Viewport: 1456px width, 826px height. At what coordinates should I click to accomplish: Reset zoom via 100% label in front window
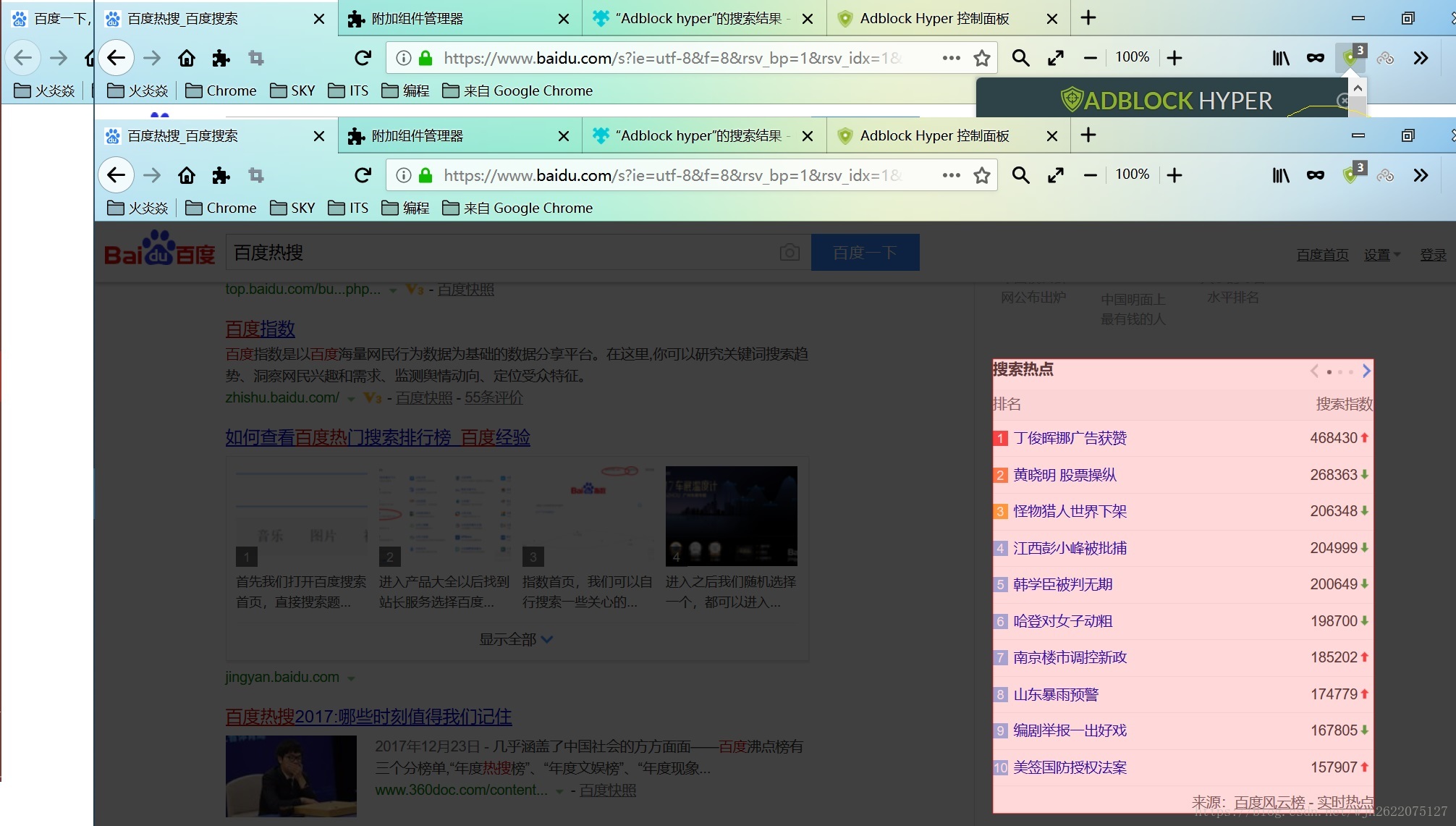point(1133,174)
